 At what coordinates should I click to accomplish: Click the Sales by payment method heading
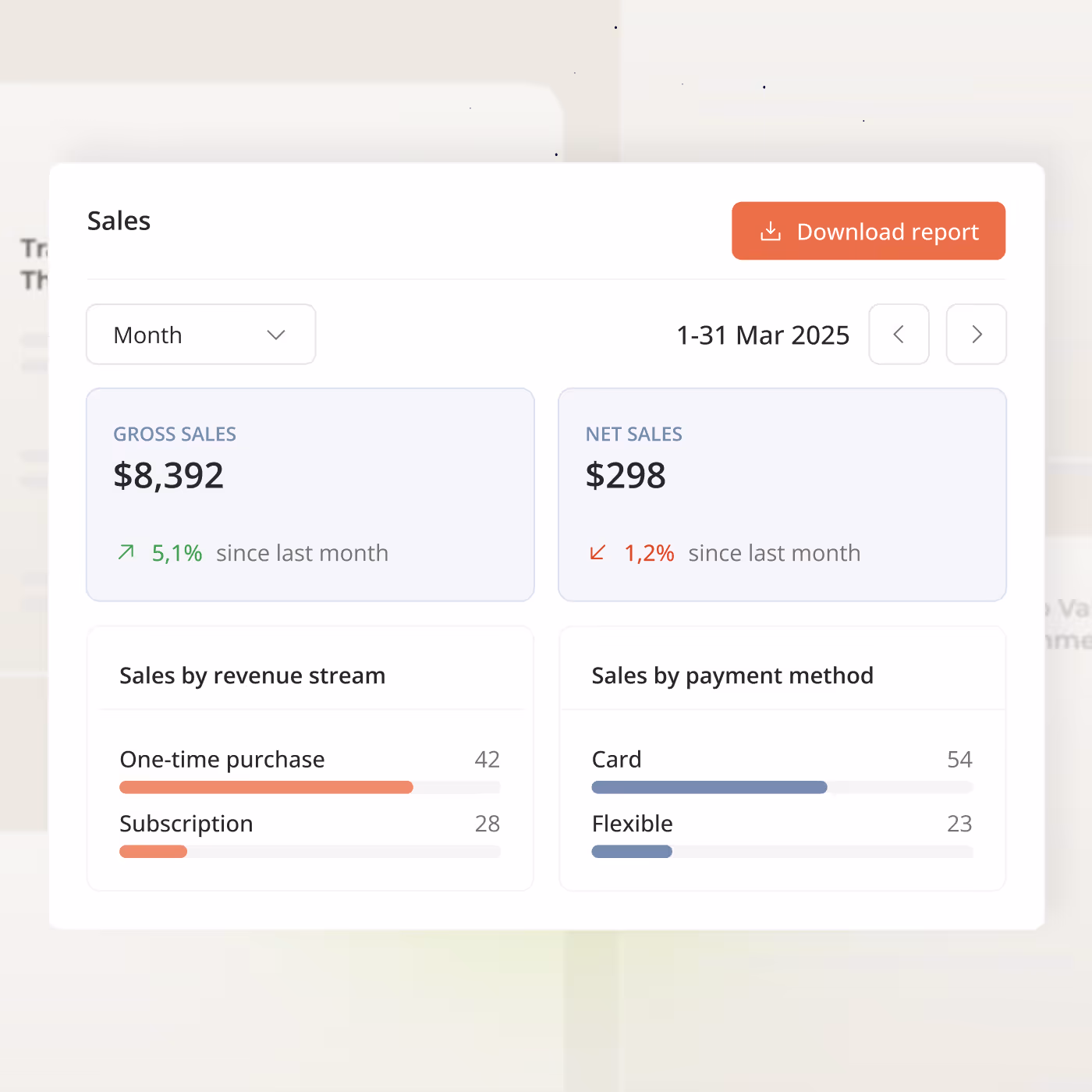(732, 675)
